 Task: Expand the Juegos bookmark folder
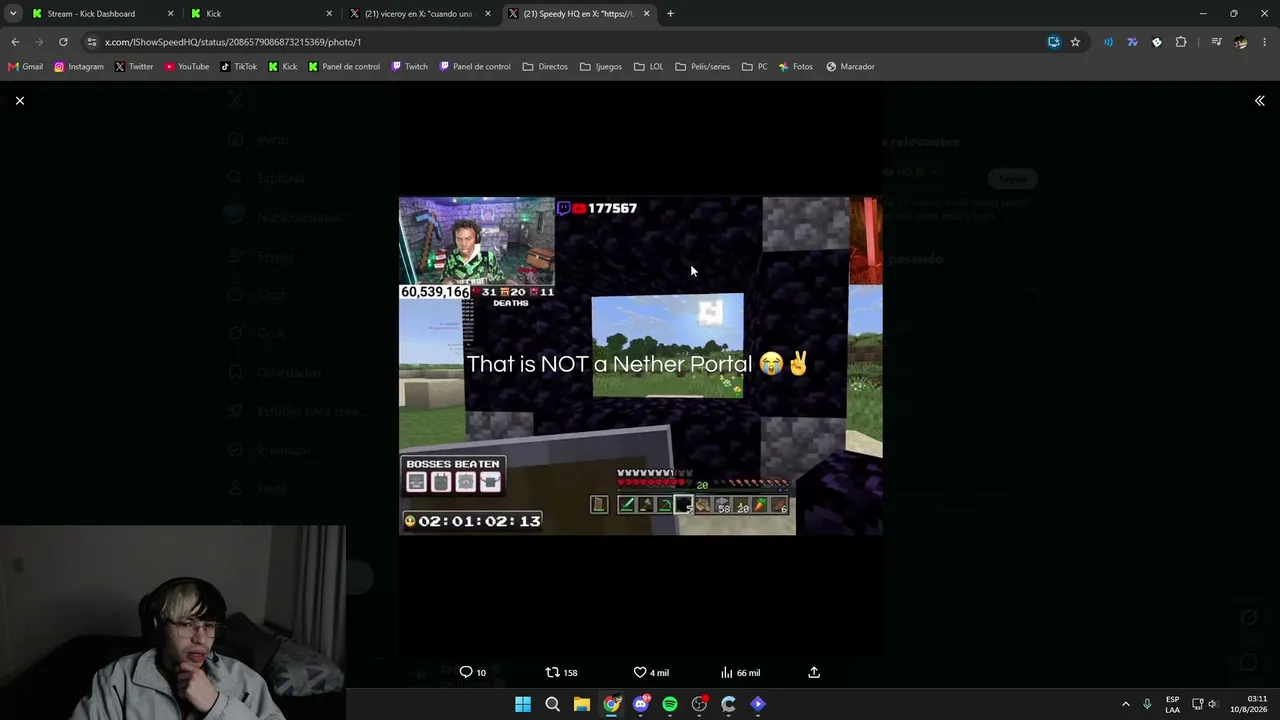pos(601,67)
